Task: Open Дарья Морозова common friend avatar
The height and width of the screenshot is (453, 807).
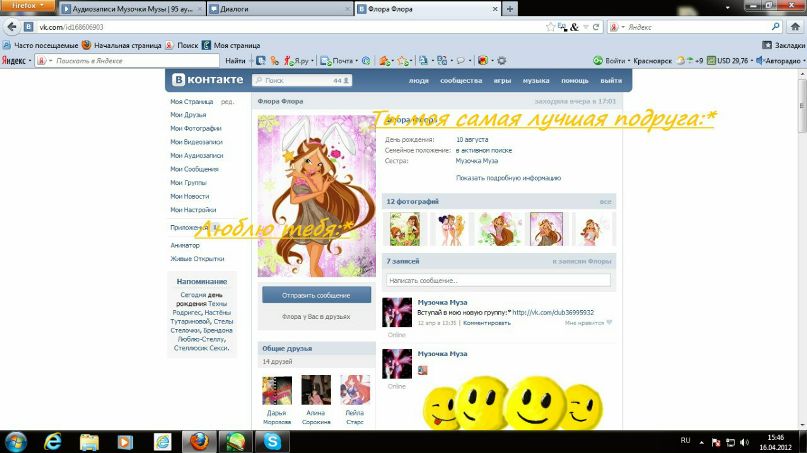Action: pos(277,390)
